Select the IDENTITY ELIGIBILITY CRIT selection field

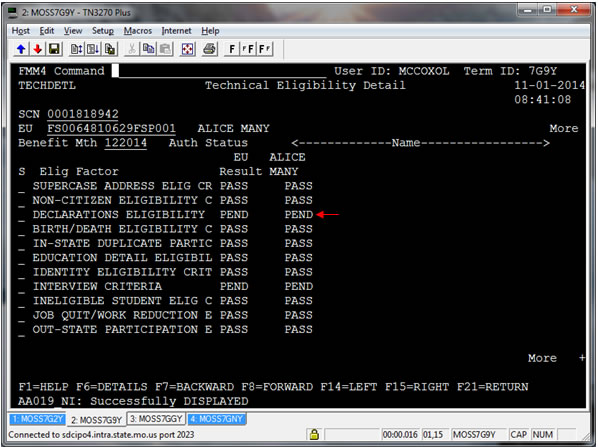pos(22,273)
